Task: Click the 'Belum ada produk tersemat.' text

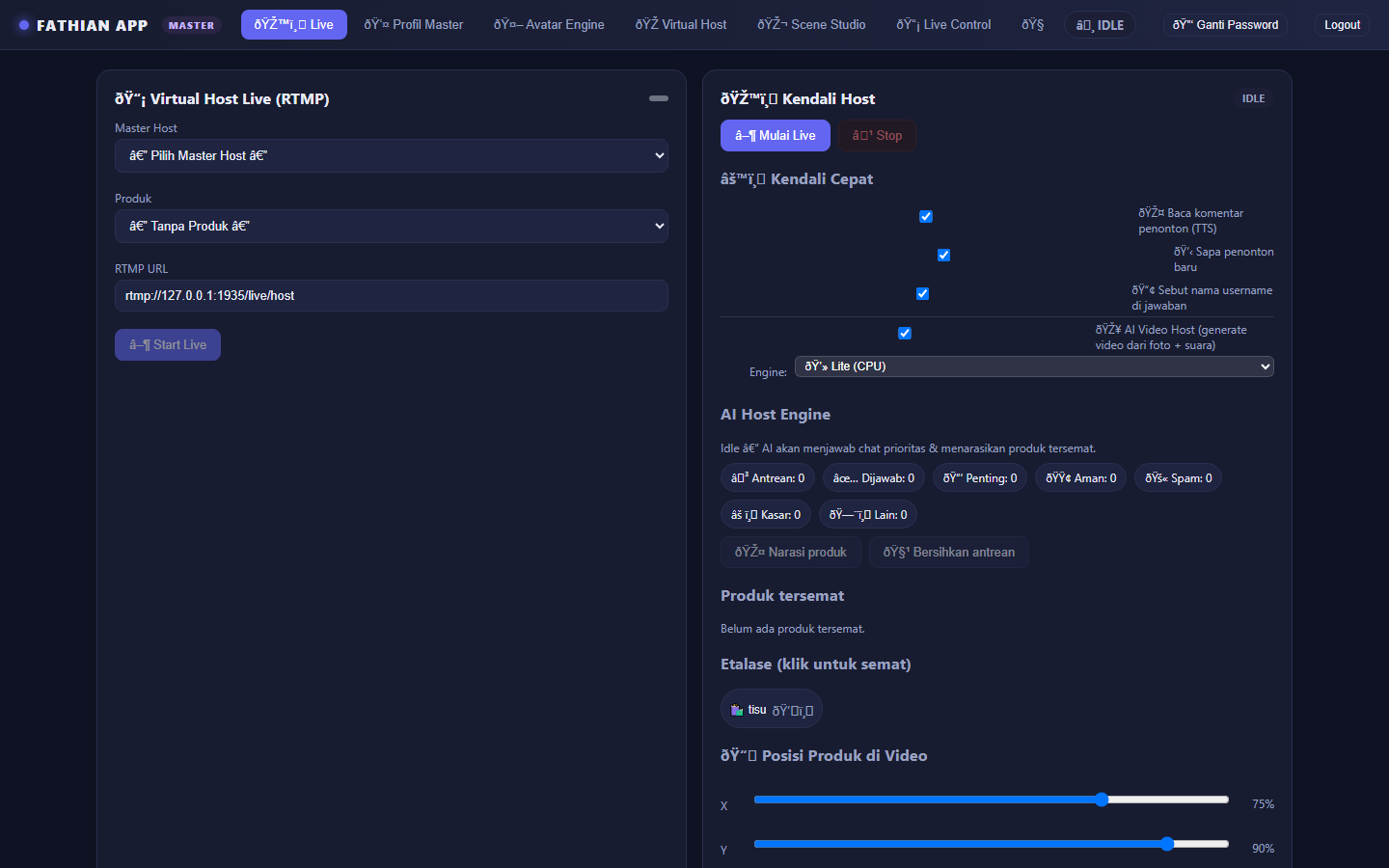Action: (x=793, y=629)
